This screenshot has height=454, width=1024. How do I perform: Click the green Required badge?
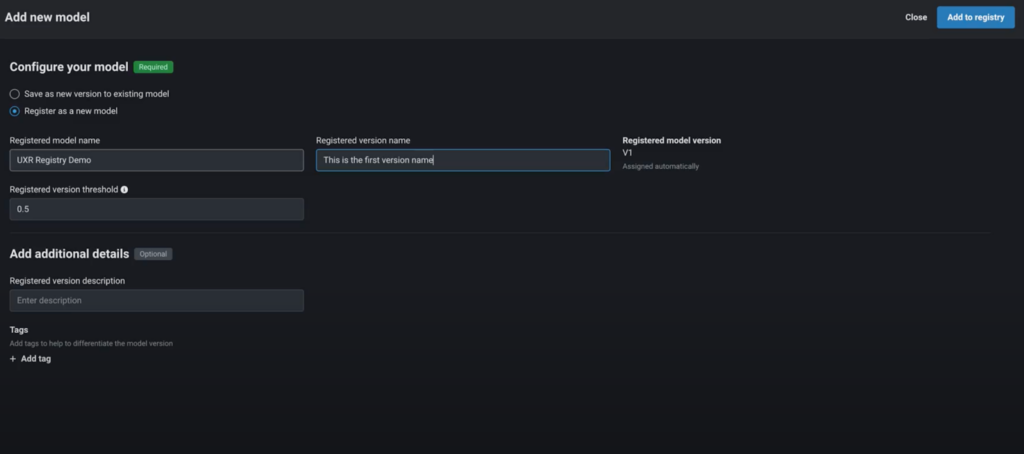(x=153, y=67)
